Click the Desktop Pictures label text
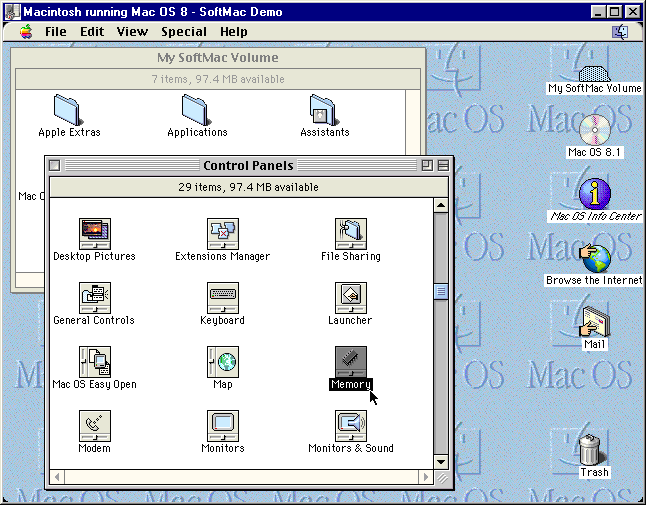This screenshot has width=646, height=505. (x=94, y=256)
